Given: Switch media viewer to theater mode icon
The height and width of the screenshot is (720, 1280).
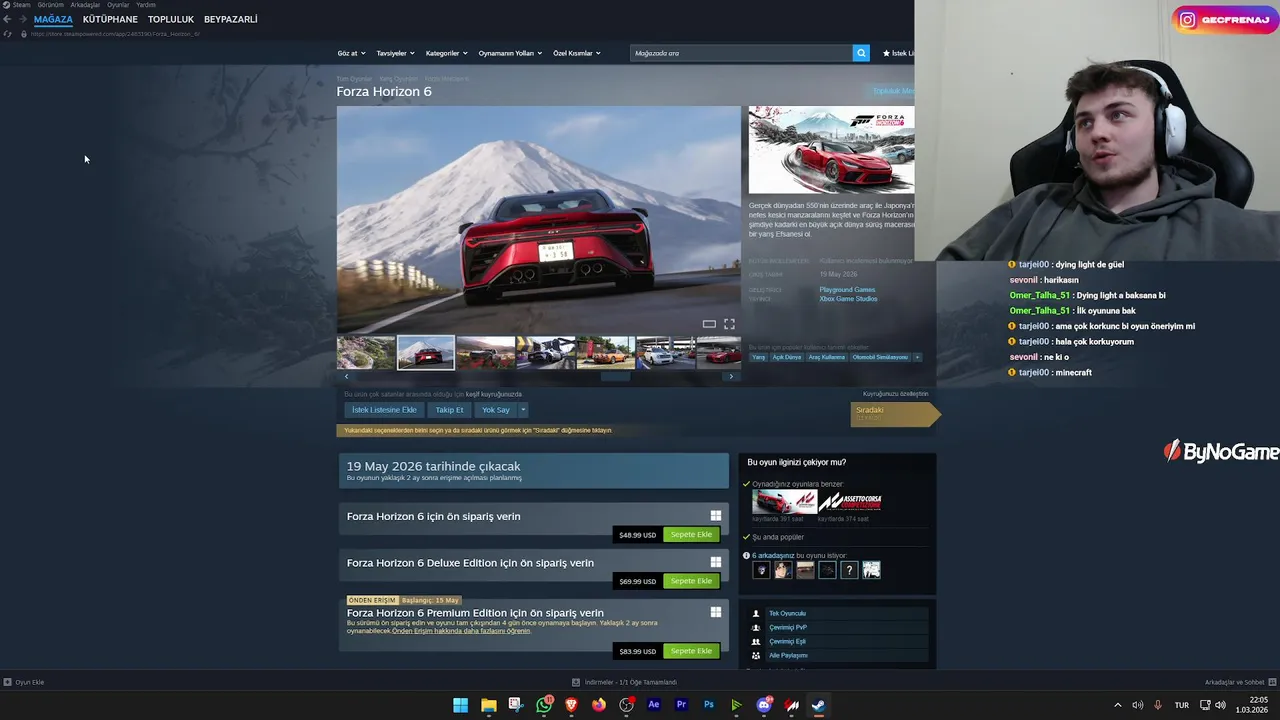Looking at the screenshot, I should click(x=709, y=324).
